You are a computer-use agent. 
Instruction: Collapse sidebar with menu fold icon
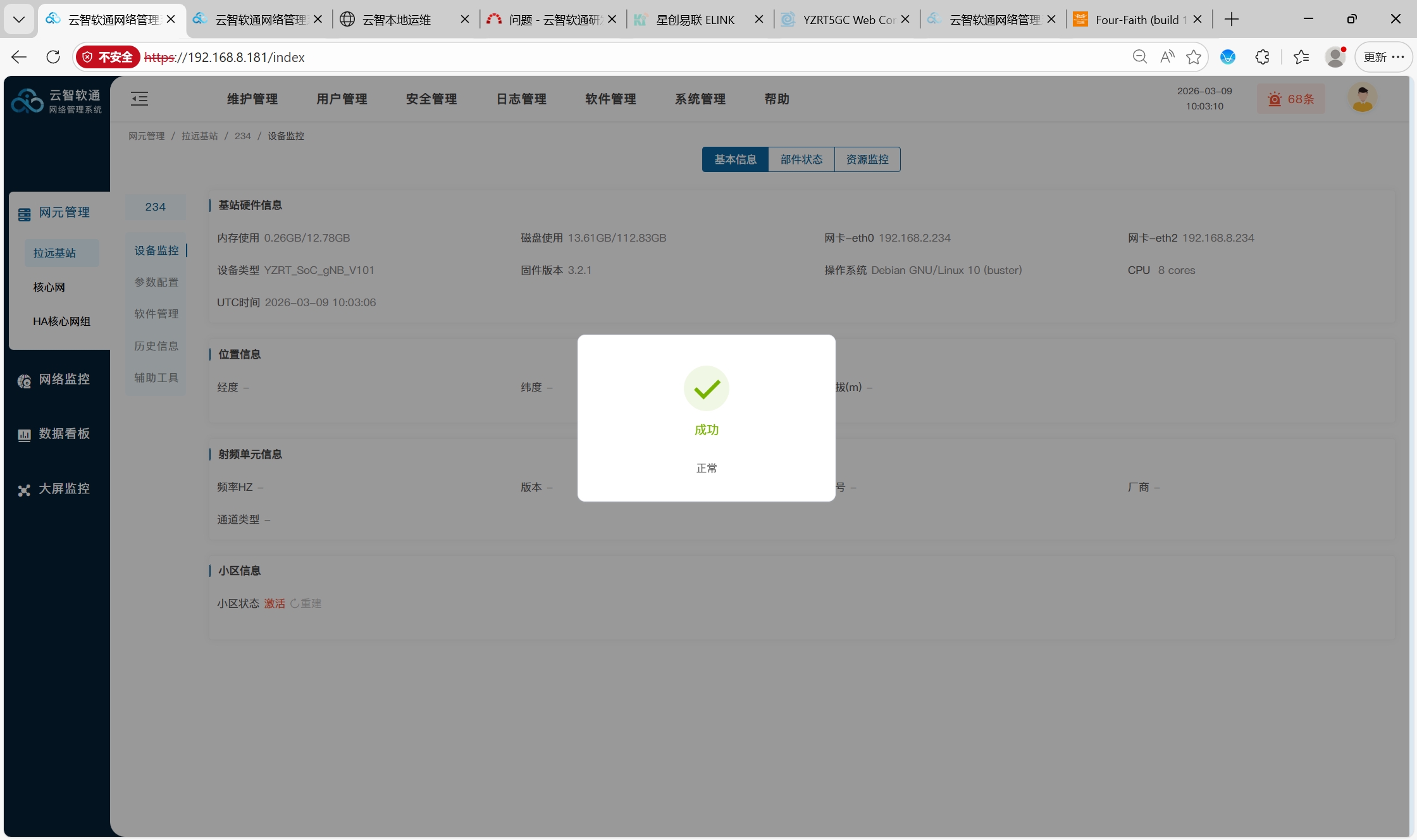pyautogui.click(x=139, y=99)
